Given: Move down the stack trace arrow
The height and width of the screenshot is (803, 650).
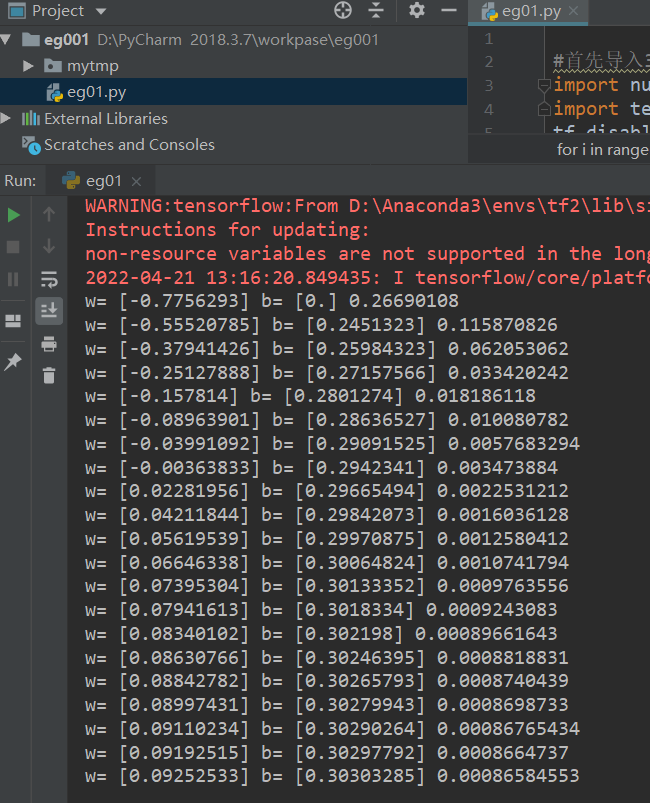Looking at the screenshot, I should [x=49, y=246].
